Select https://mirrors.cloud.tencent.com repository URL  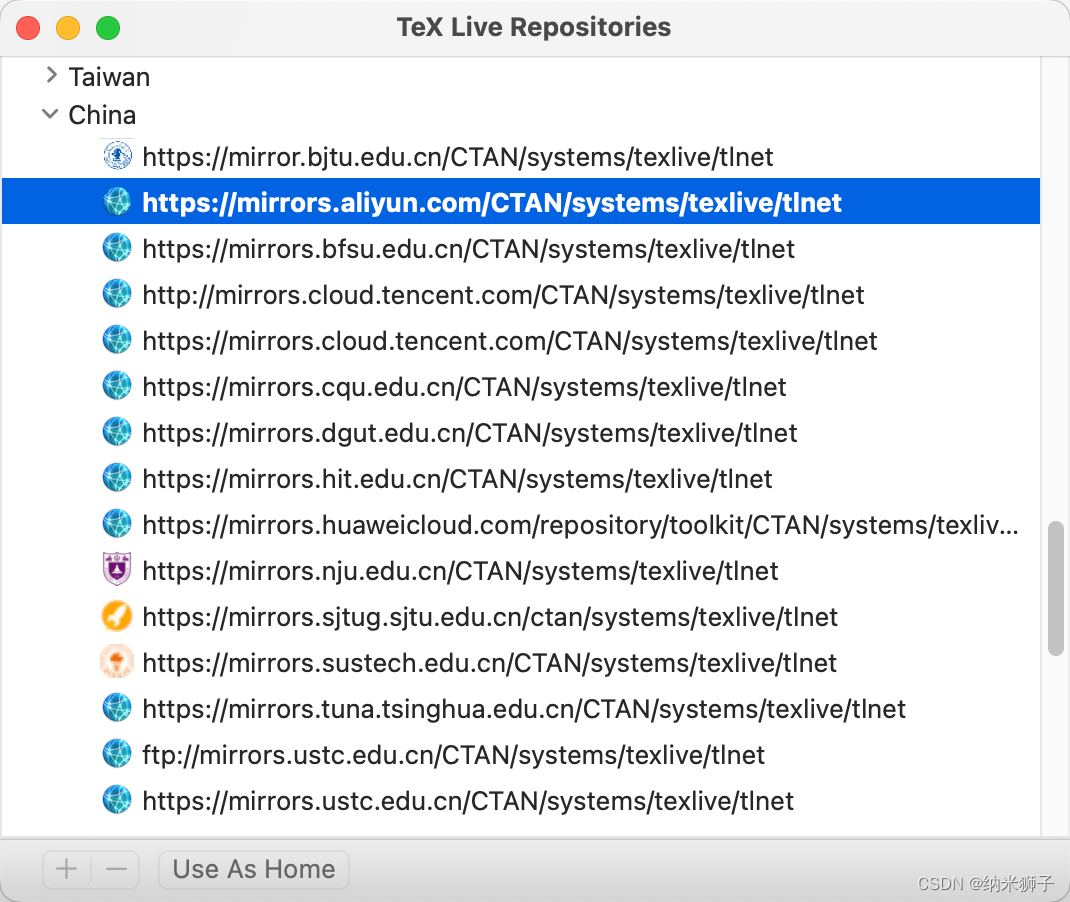pyautogui.click(x=510, y=341)
